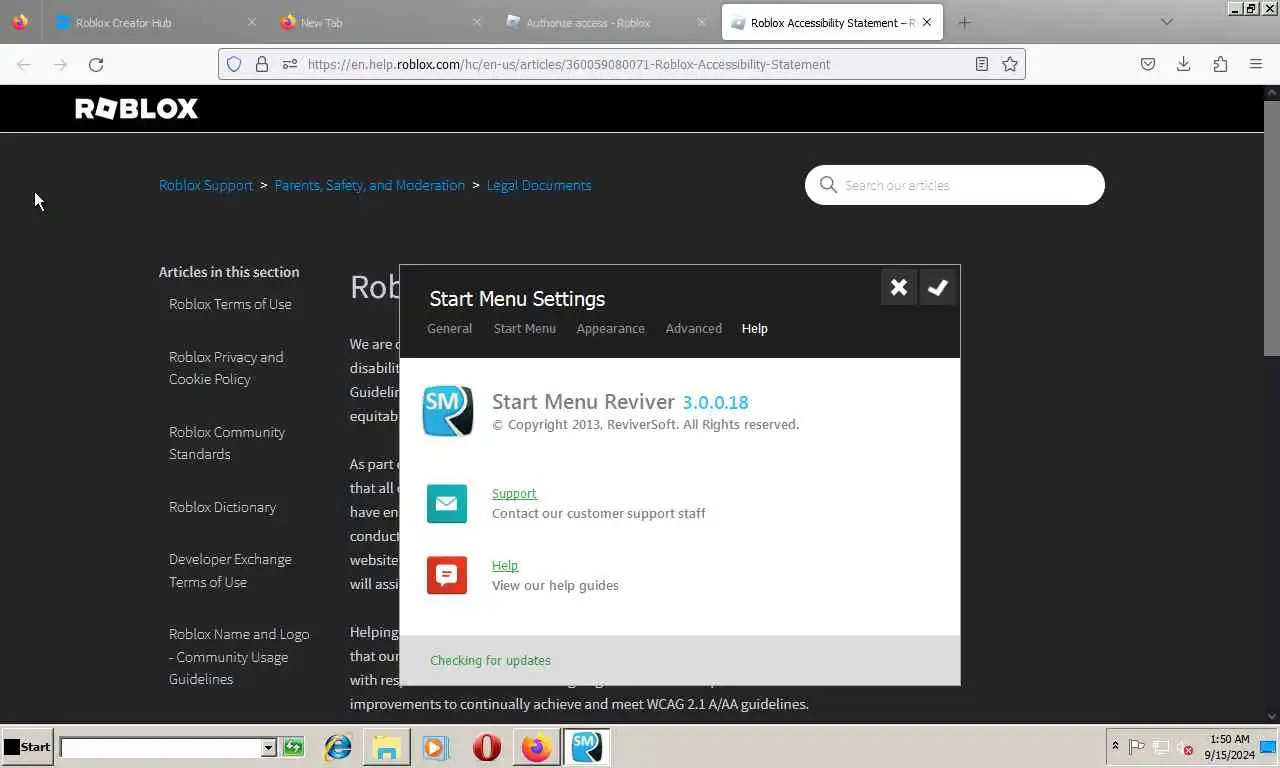The width and height of the screenshot is (1280, 768).
Task: Click the site security padlock icon
Action: pyautogui.click(x=262, y=64)
